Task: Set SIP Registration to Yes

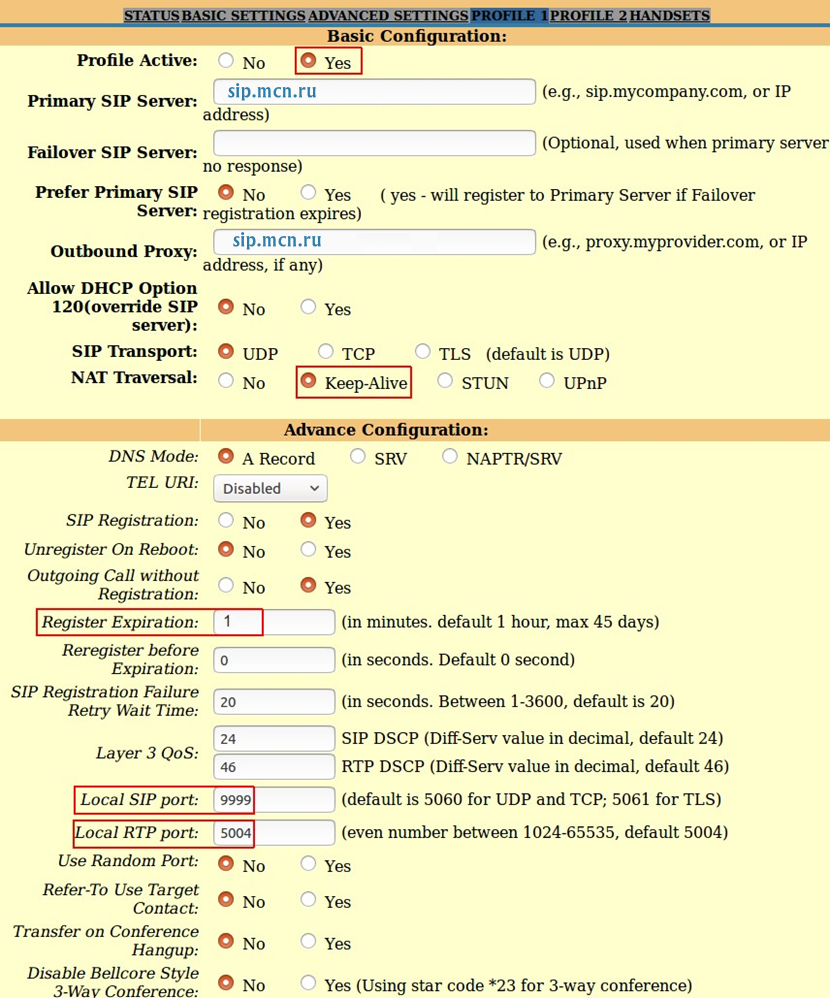Action: coord(308,520)
